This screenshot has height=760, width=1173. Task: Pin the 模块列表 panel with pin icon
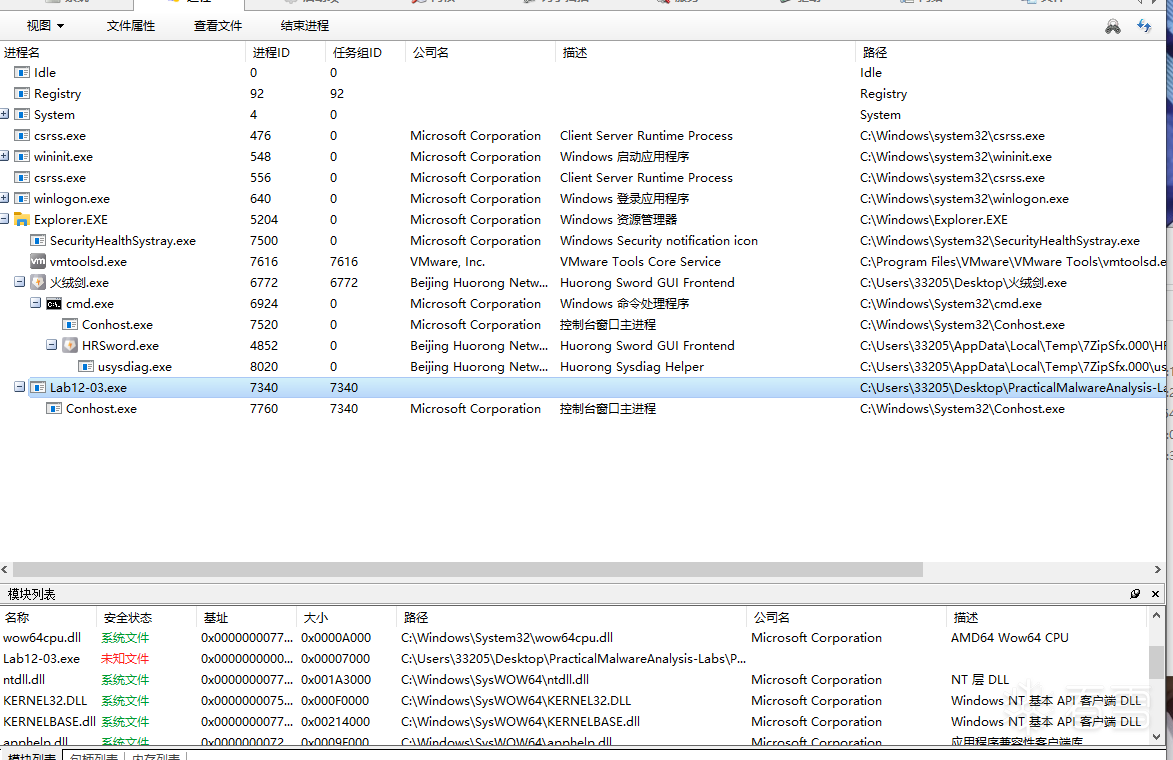pos(1135,593)
